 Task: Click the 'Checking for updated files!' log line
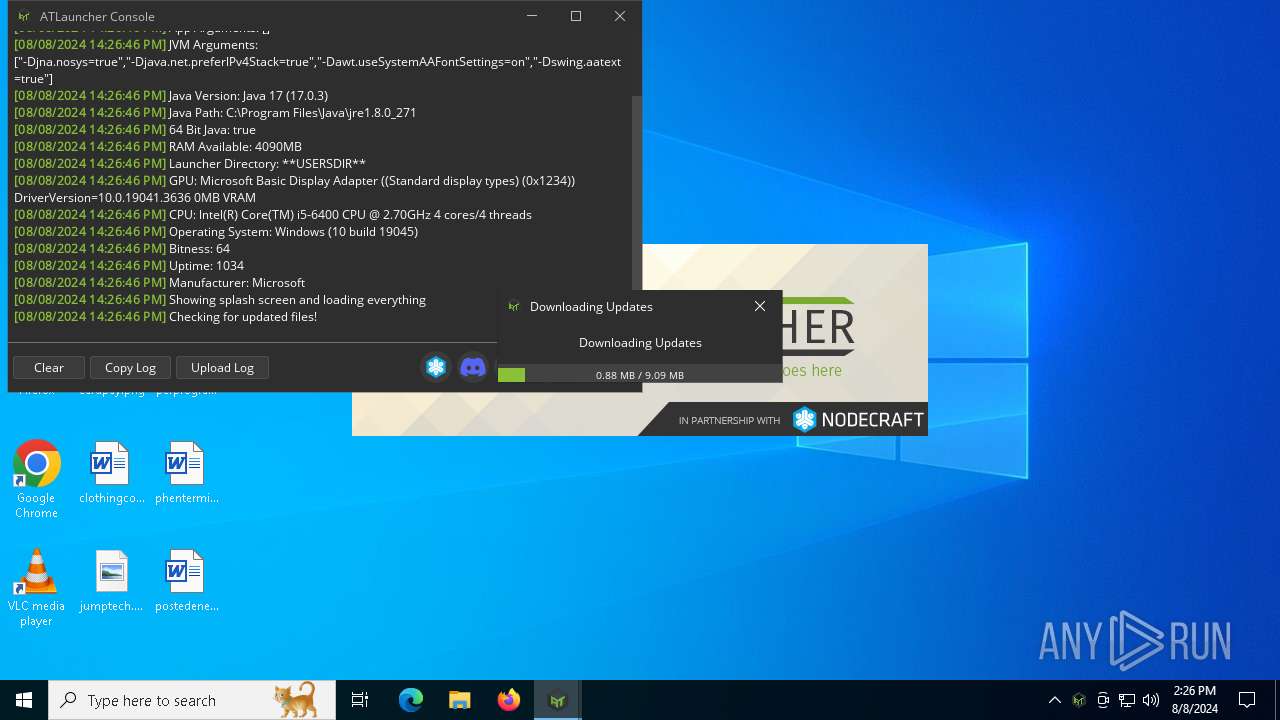pos(166,317)
